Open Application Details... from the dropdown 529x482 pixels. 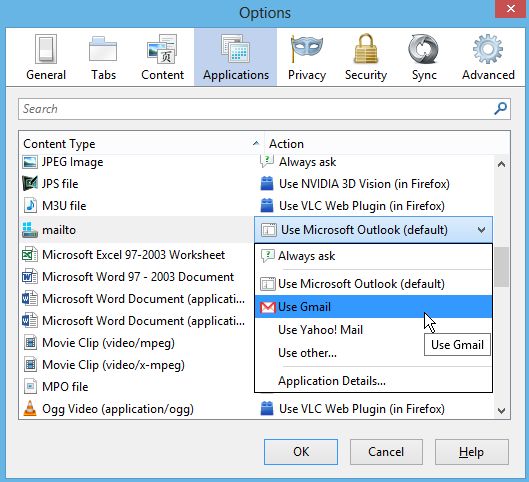[373, 381]
